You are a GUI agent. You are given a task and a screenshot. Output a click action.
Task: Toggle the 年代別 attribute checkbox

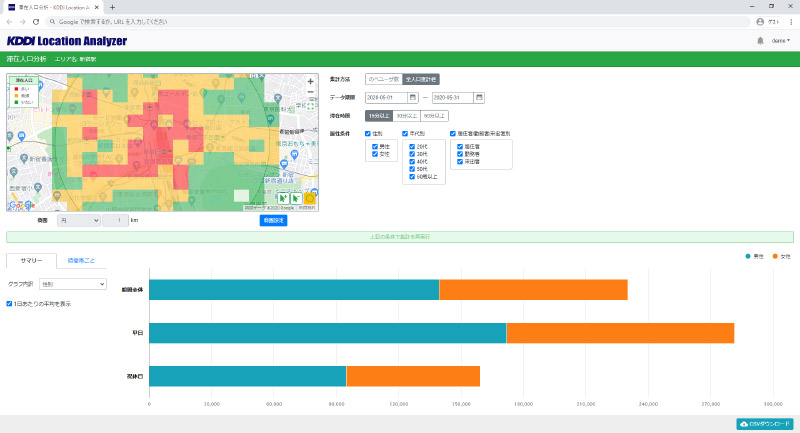[x=405, y=134]
